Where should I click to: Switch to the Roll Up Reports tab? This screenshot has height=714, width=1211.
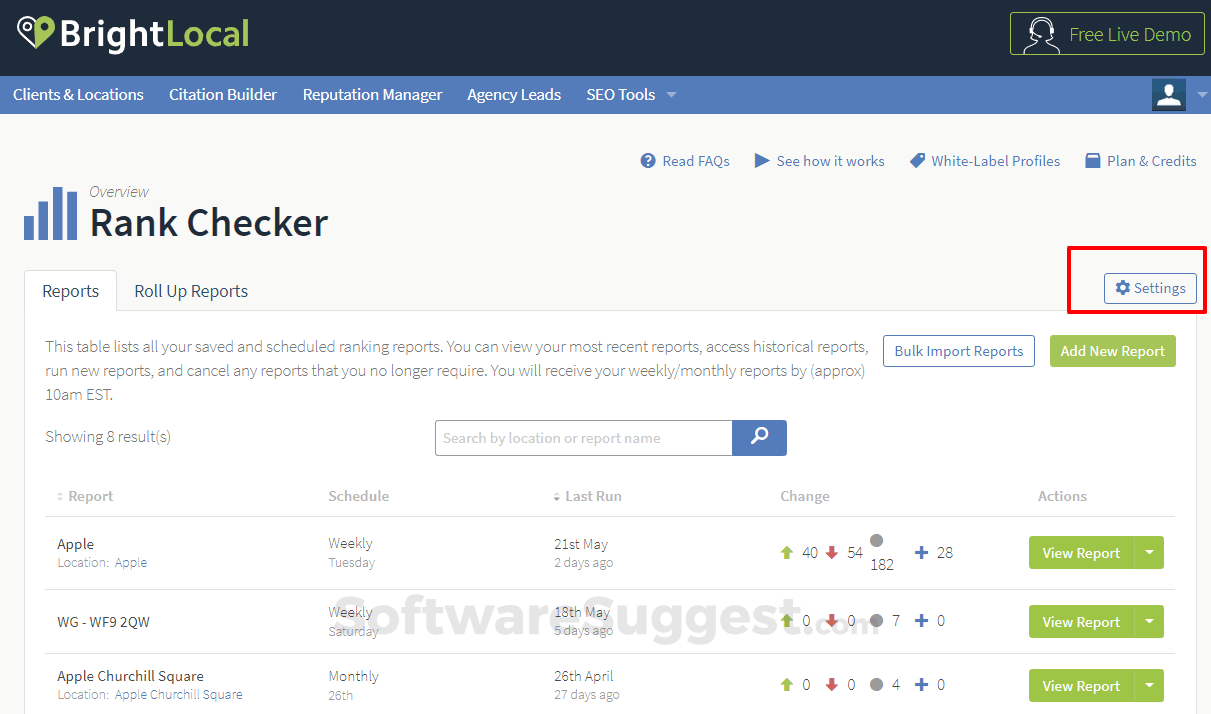[190, 291]
